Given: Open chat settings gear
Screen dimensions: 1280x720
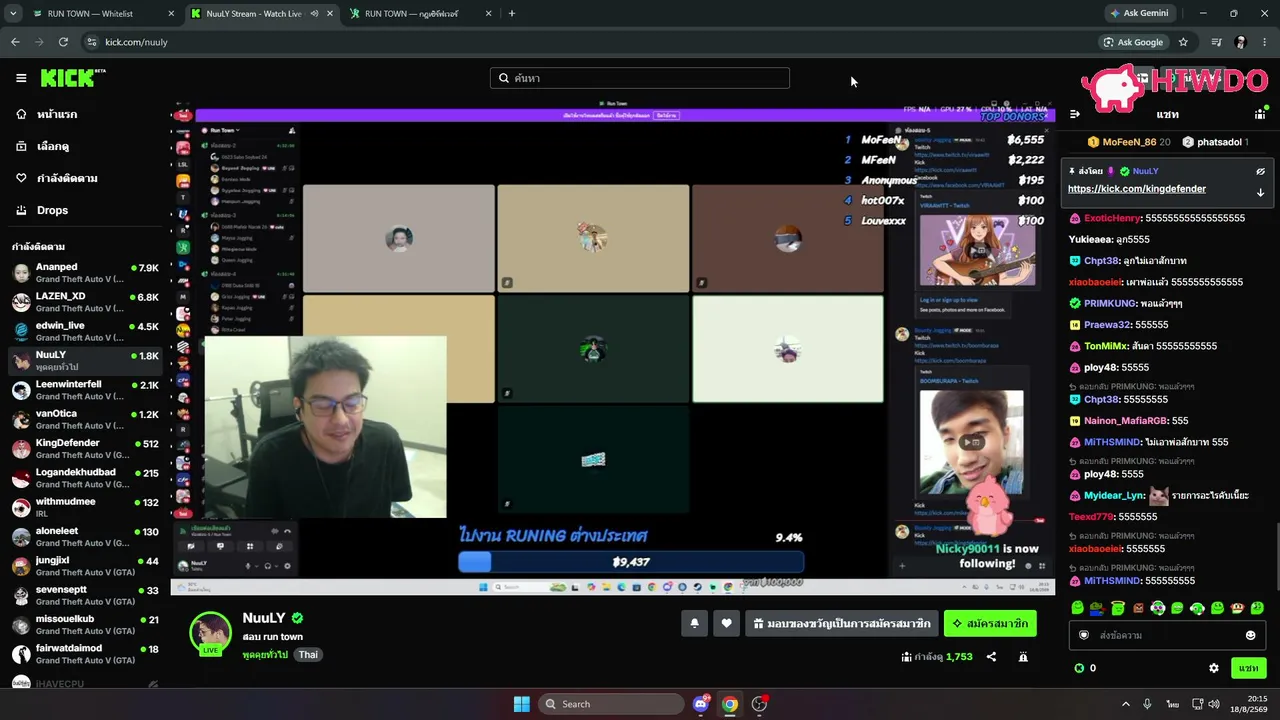Looking at the screenshot, I should [1214, 668].
